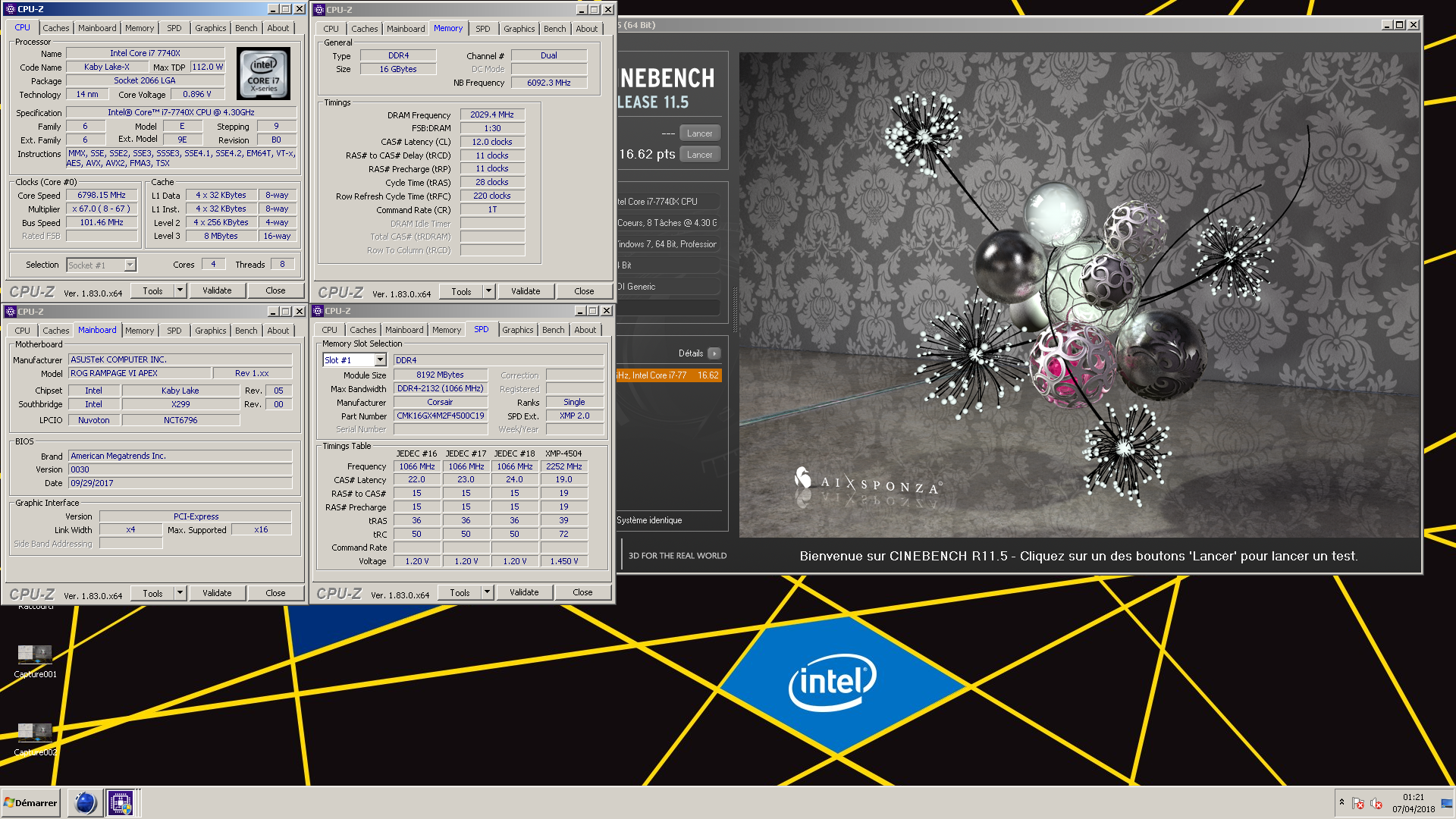Click Validate in the CPU window
This screenshot has width=1456, height=819.
[217, 290]
